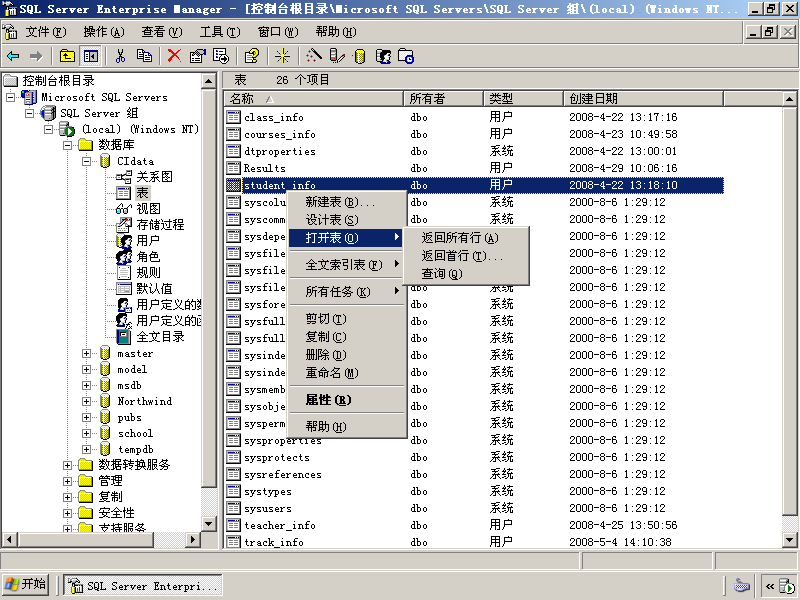Go up one level with the folder toolbar icon
This screenshot has width=800, height=600.
pyautogui.click(x=67, y=56)
